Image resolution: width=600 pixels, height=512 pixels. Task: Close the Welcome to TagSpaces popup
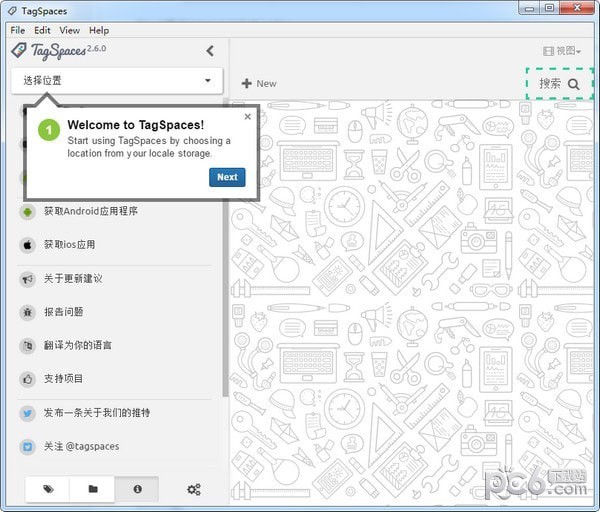tap(248, 116)
